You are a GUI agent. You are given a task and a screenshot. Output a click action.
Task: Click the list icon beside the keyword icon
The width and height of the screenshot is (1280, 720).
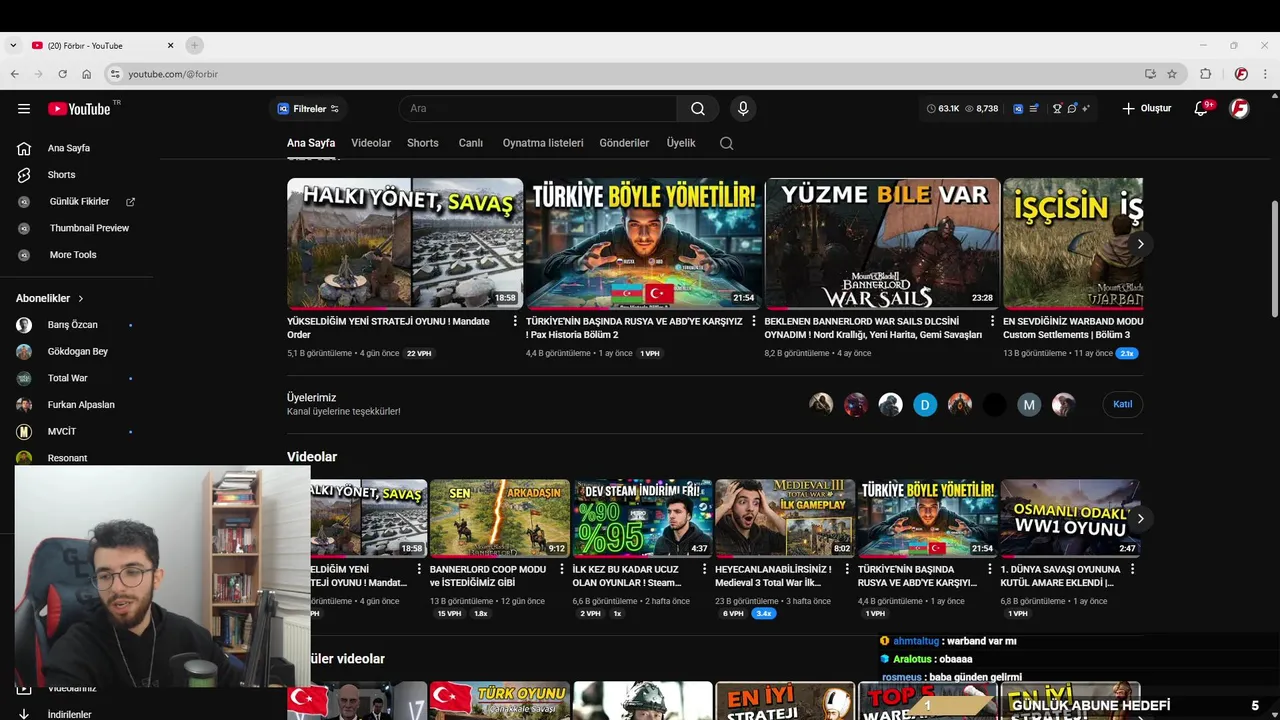pyautogui.click(x=1034, y=108)
